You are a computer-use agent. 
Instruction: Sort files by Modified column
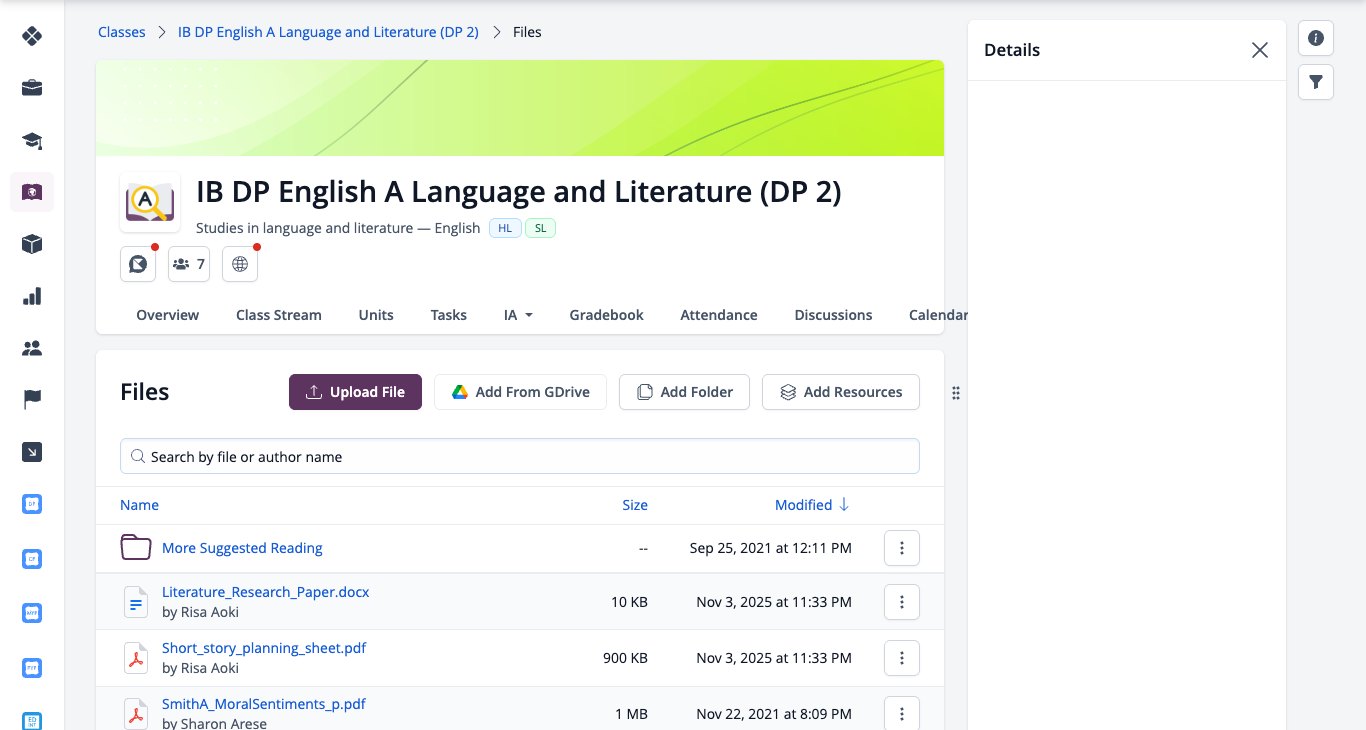(812, 505)
